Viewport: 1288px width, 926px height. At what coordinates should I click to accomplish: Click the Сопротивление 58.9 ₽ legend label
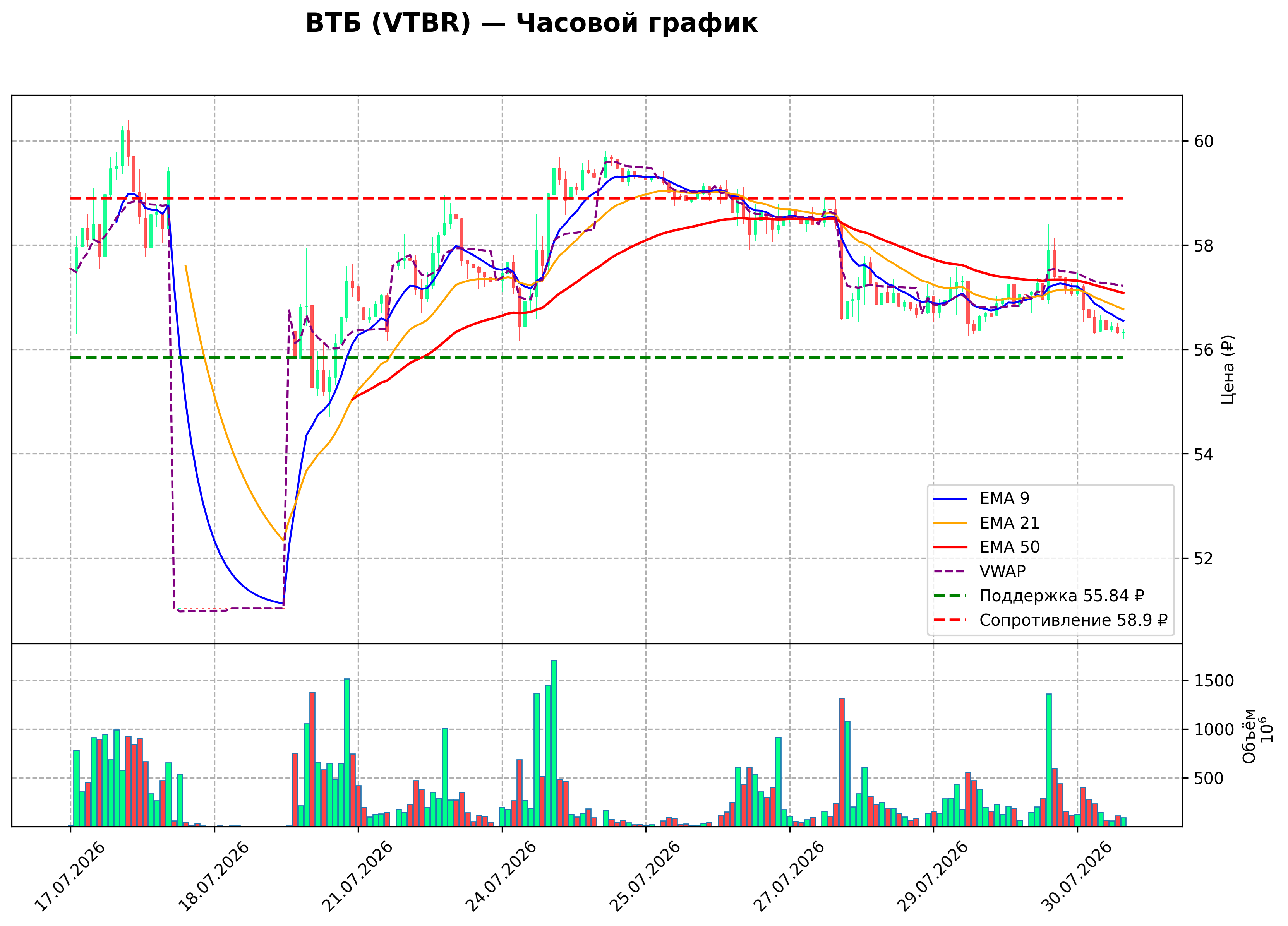(1073, 621)
